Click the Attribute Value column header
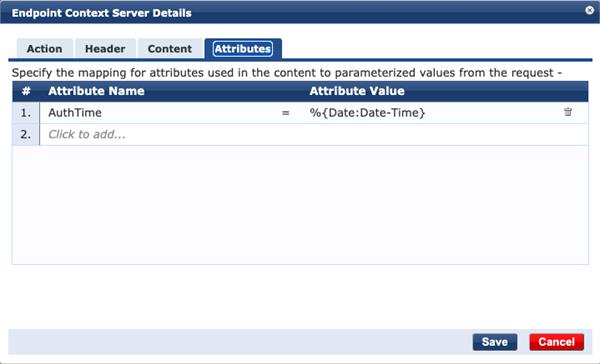The height and width of the screenshot is (364, 600). coord(357,91)
